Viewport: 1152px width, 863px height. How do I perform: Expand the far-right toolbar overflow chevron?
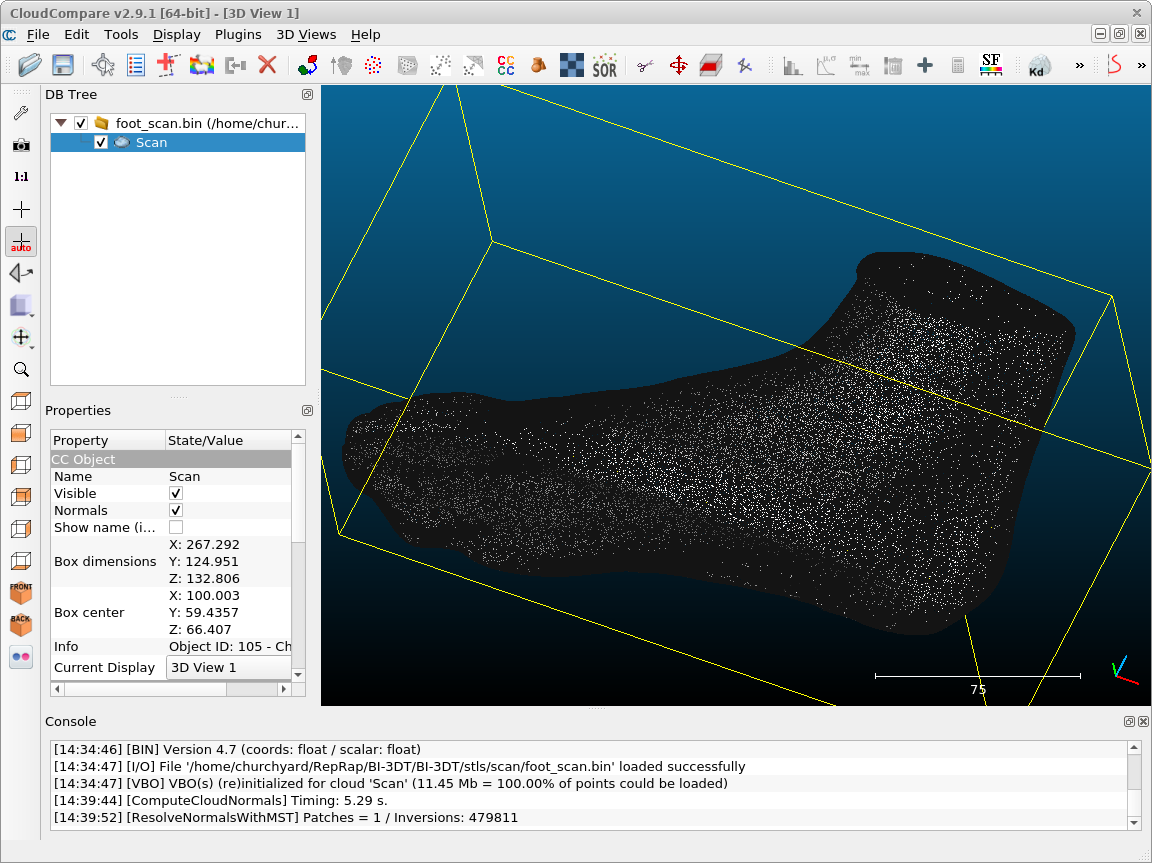click(x=1141, y=65)
